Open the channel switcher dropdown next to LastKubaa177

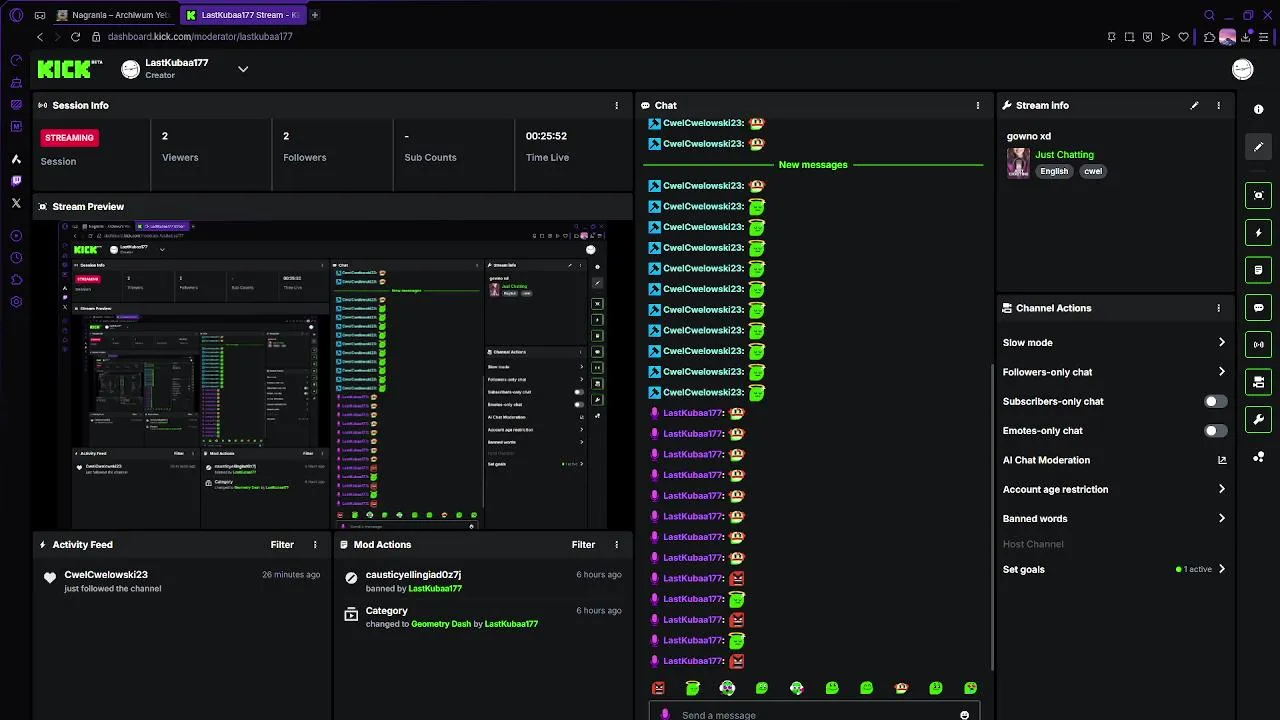pos(243,69)
